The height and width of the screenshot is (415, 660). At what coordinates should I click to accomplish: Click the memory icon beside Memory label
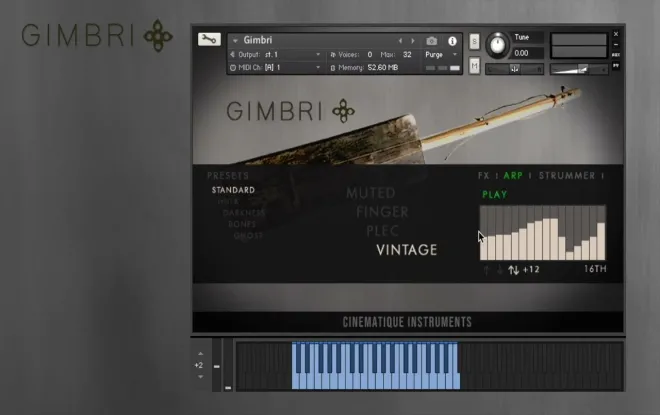[x=333, y=68]
